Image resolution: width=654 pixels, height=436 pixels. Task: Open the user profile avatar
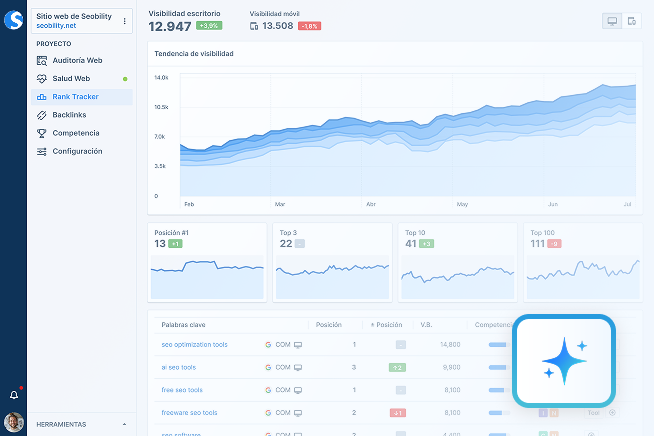click(x=14, y=422)
